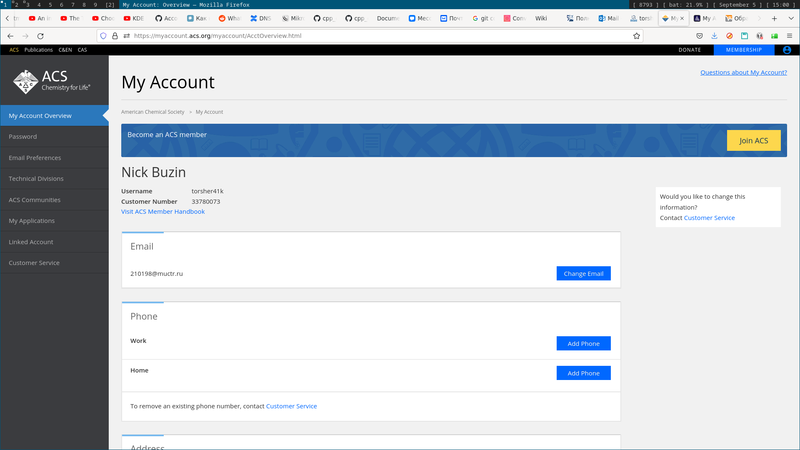
Task: Open Visit ACS Member Handbook link
Action: coord(162,211)
